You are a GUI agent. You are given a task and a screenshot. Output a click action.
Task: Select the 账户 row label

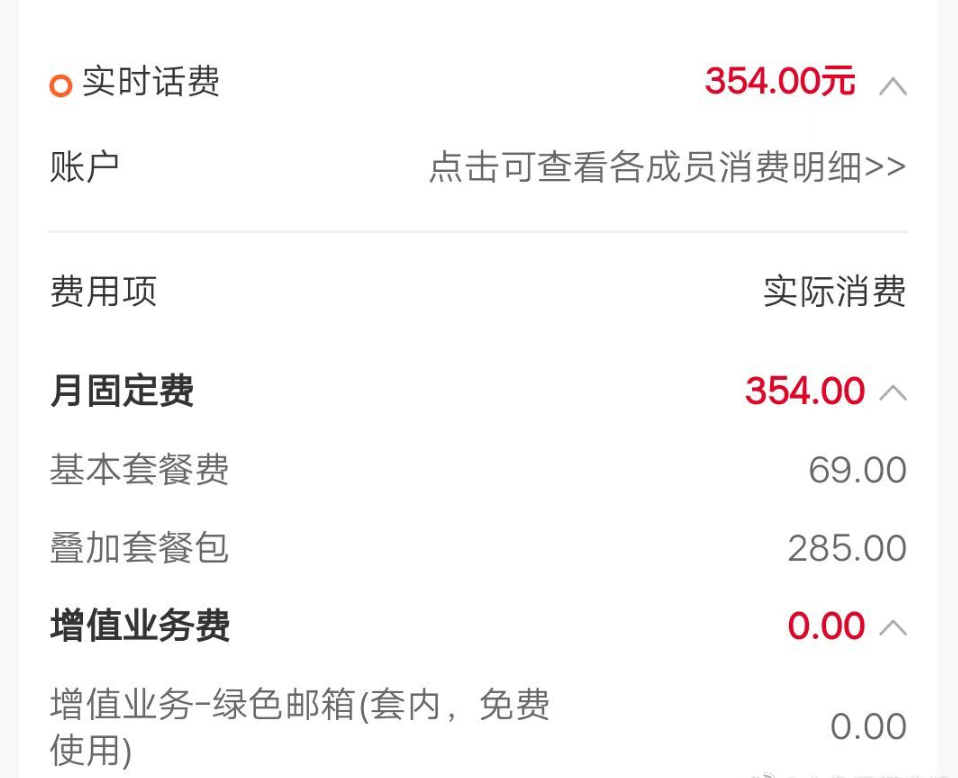coord(84,167)
